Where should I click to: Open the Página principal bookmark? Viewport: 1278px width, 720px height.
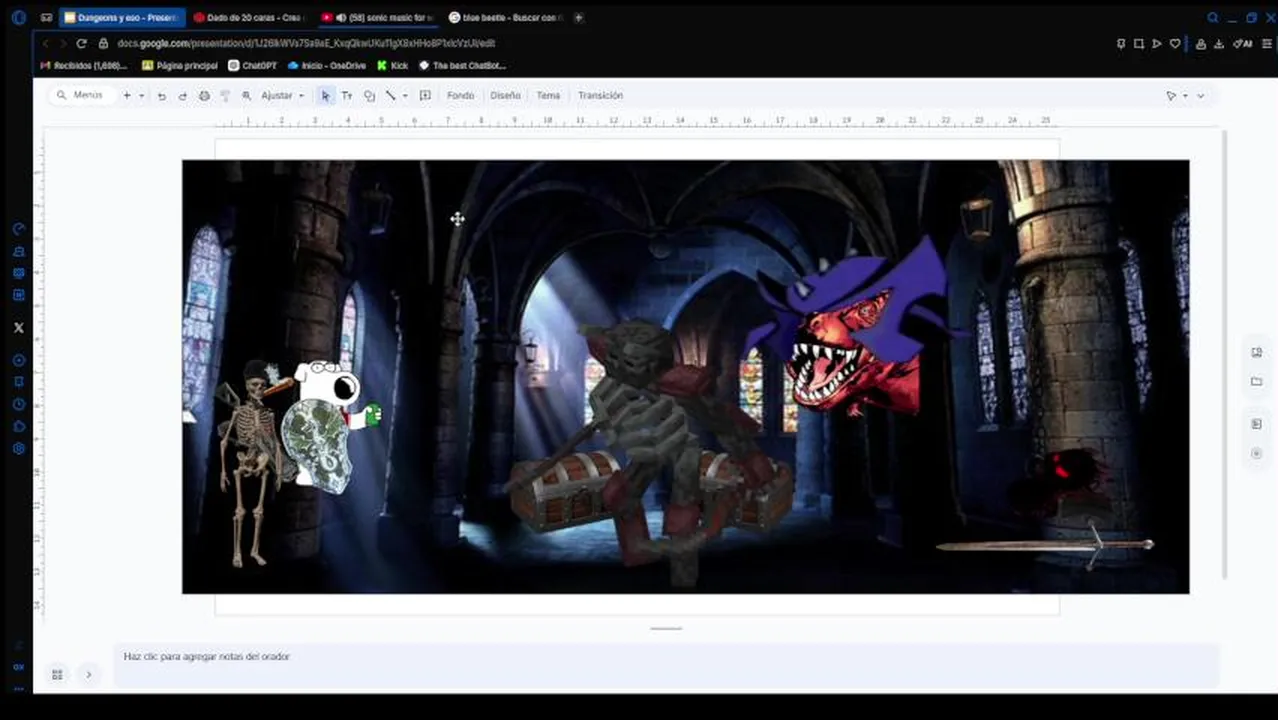(180, 66)
